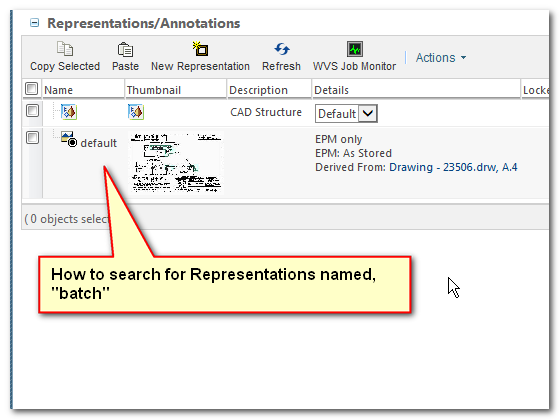Open the Default details dropdown

346,114
